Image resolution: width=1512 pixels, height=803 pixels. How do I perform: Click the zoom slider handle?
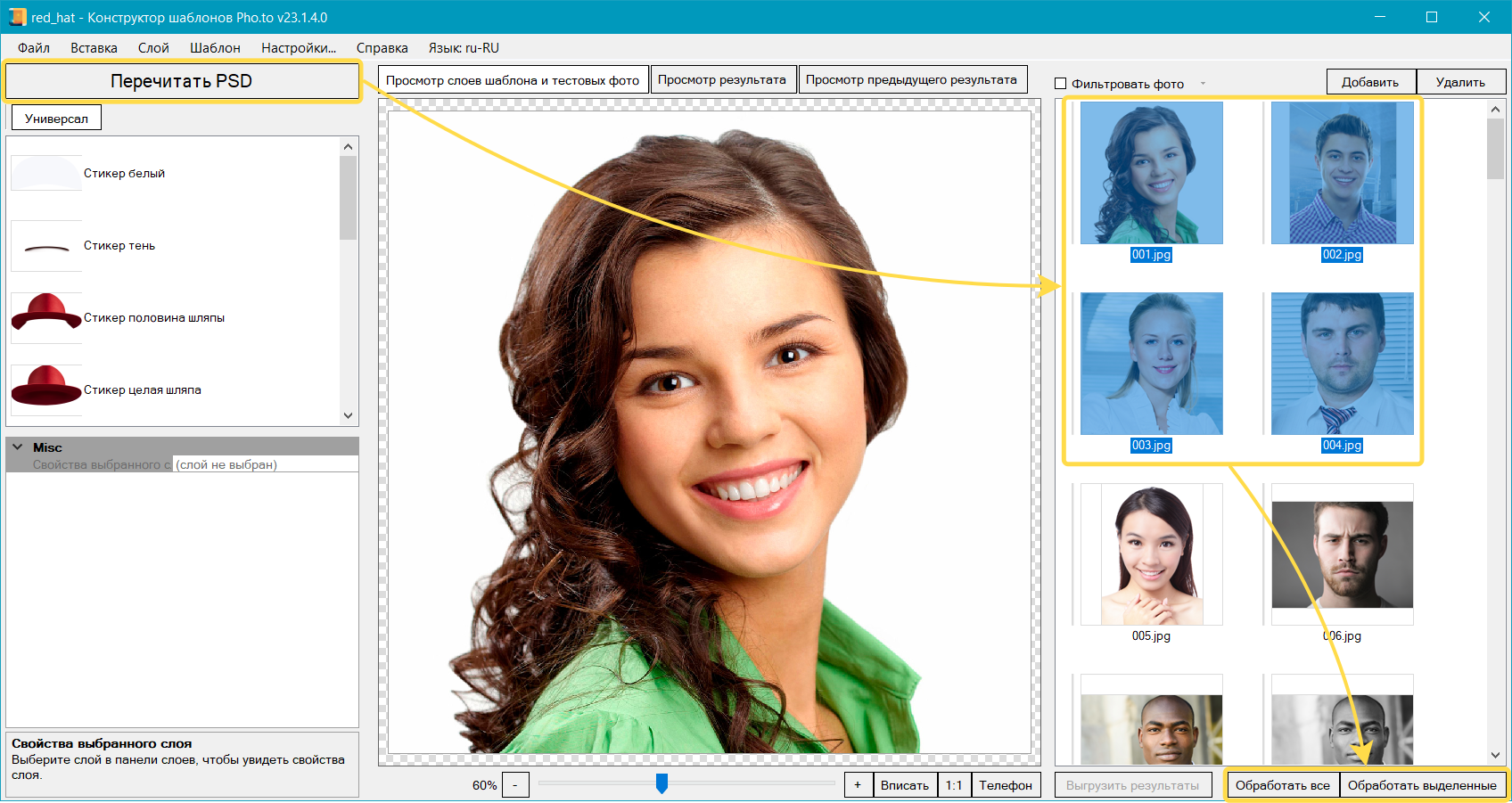pyautogui.click(x=661, y=783)
